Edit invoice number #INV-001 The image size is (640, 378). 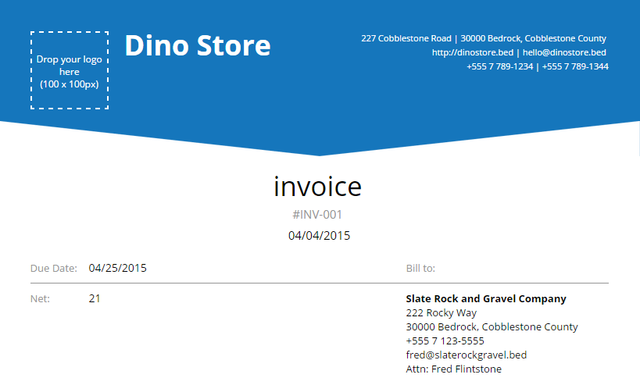coord(317,215)
